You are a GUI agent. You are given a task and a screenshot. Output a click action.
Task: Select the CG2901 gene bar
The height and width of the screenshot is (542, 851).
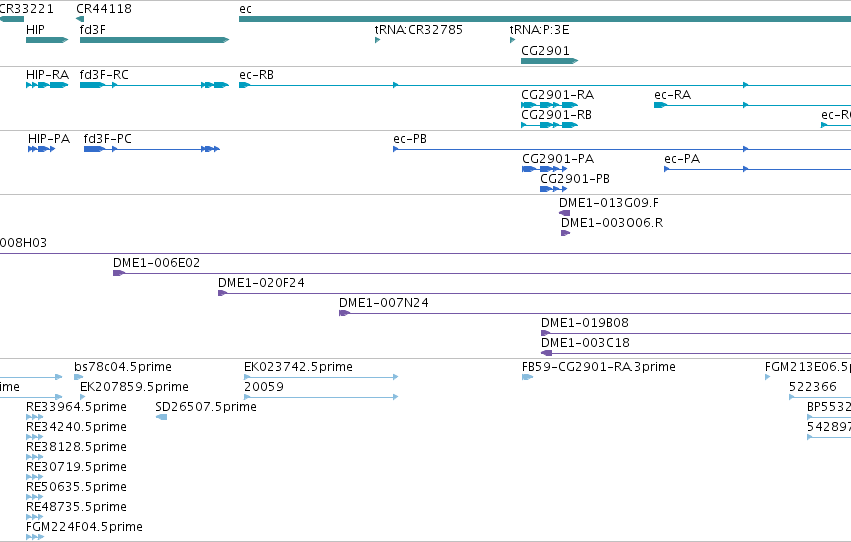(549, 61)
